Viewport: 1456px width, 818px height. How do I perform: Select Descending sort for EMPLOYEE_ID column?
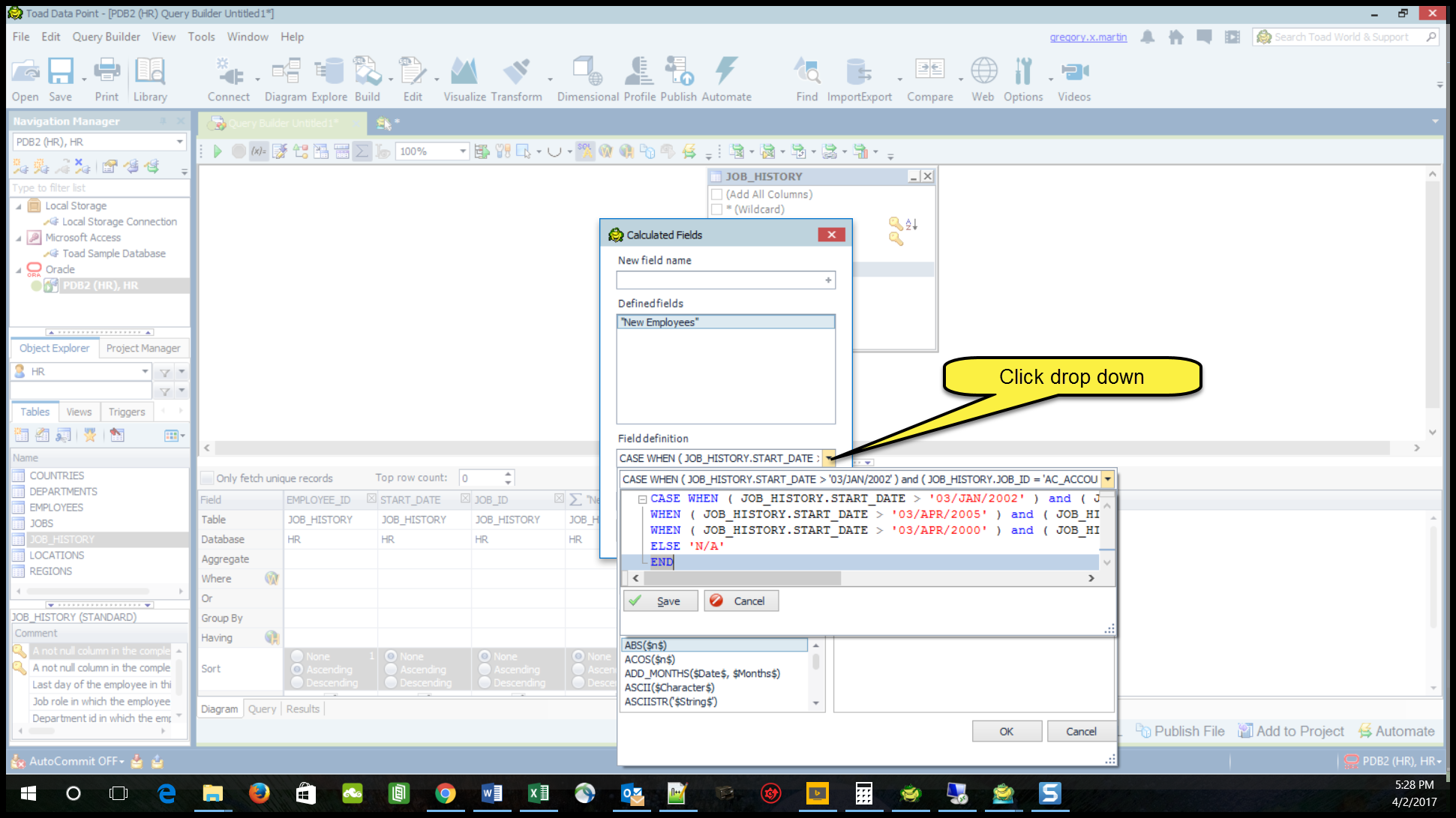pos(298,683)
